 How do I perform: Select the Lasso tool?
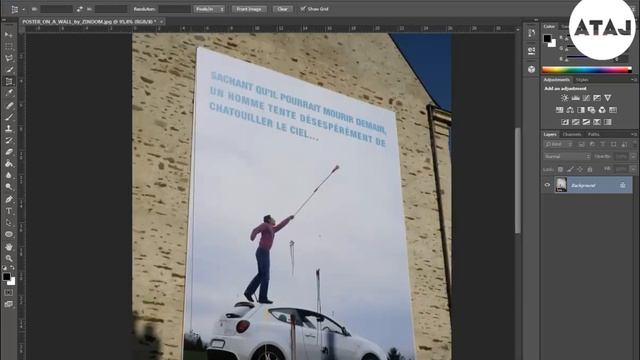[x=9, y=58]
